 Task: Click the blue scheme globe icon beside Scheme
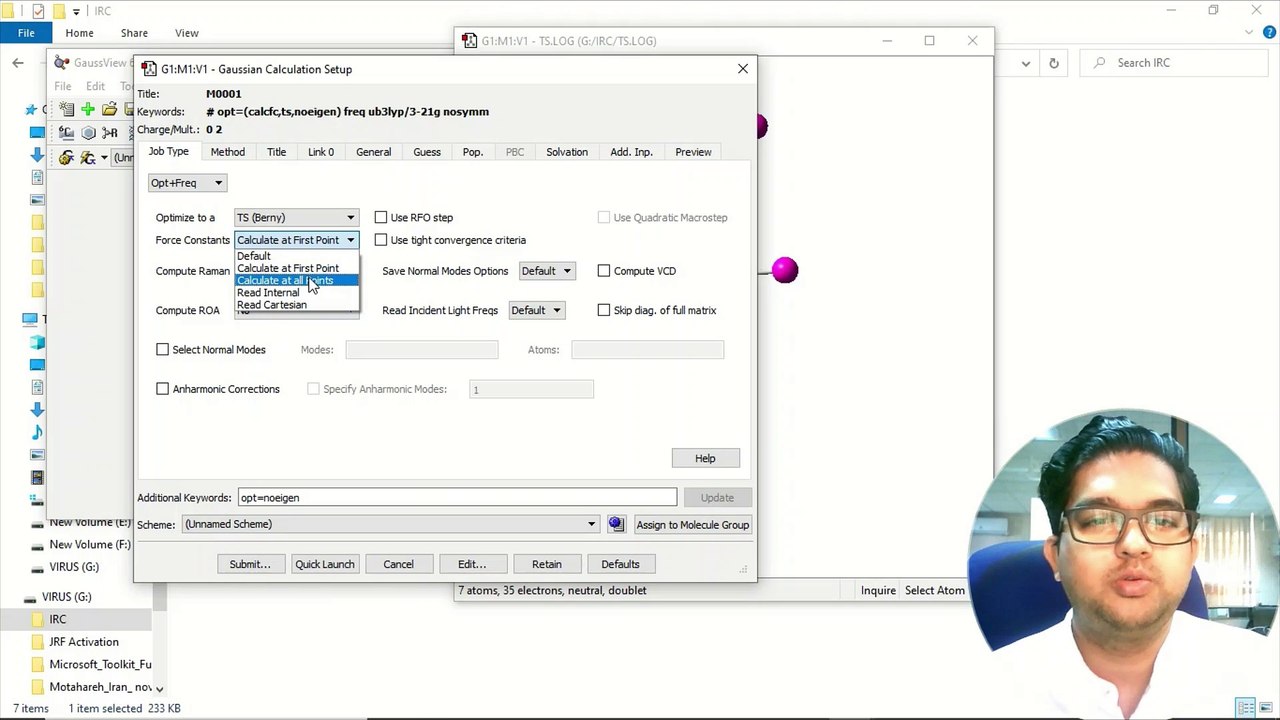coord(616,524)
